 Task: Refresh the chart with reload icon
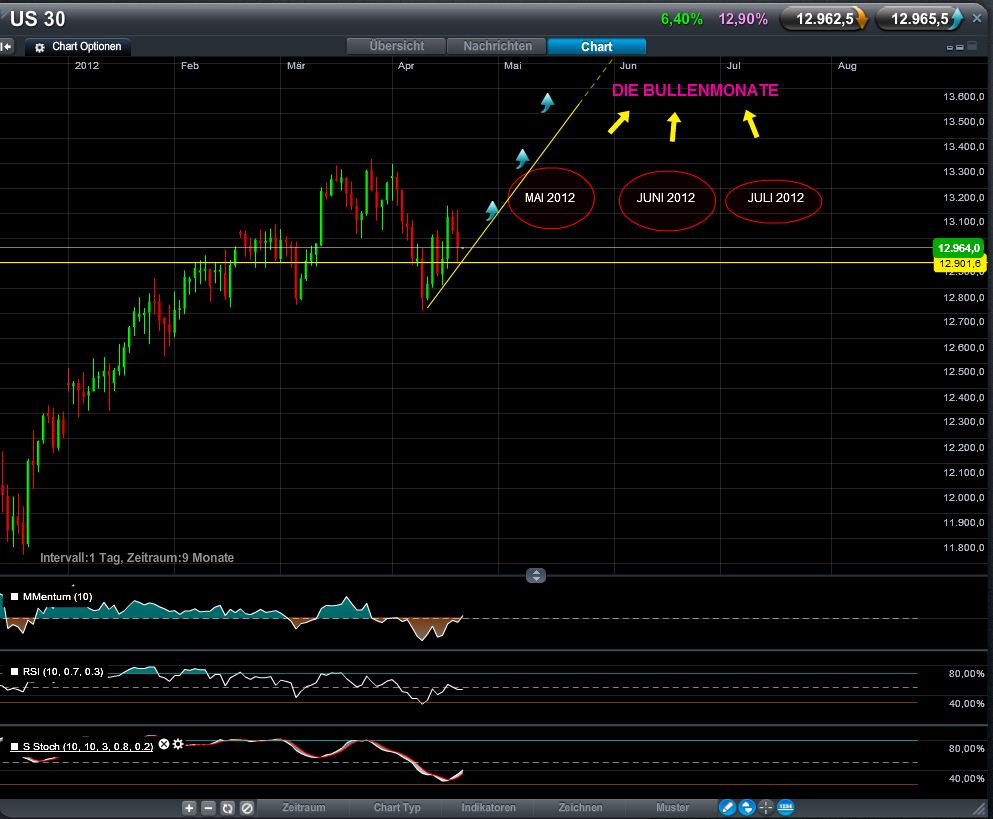227,808
